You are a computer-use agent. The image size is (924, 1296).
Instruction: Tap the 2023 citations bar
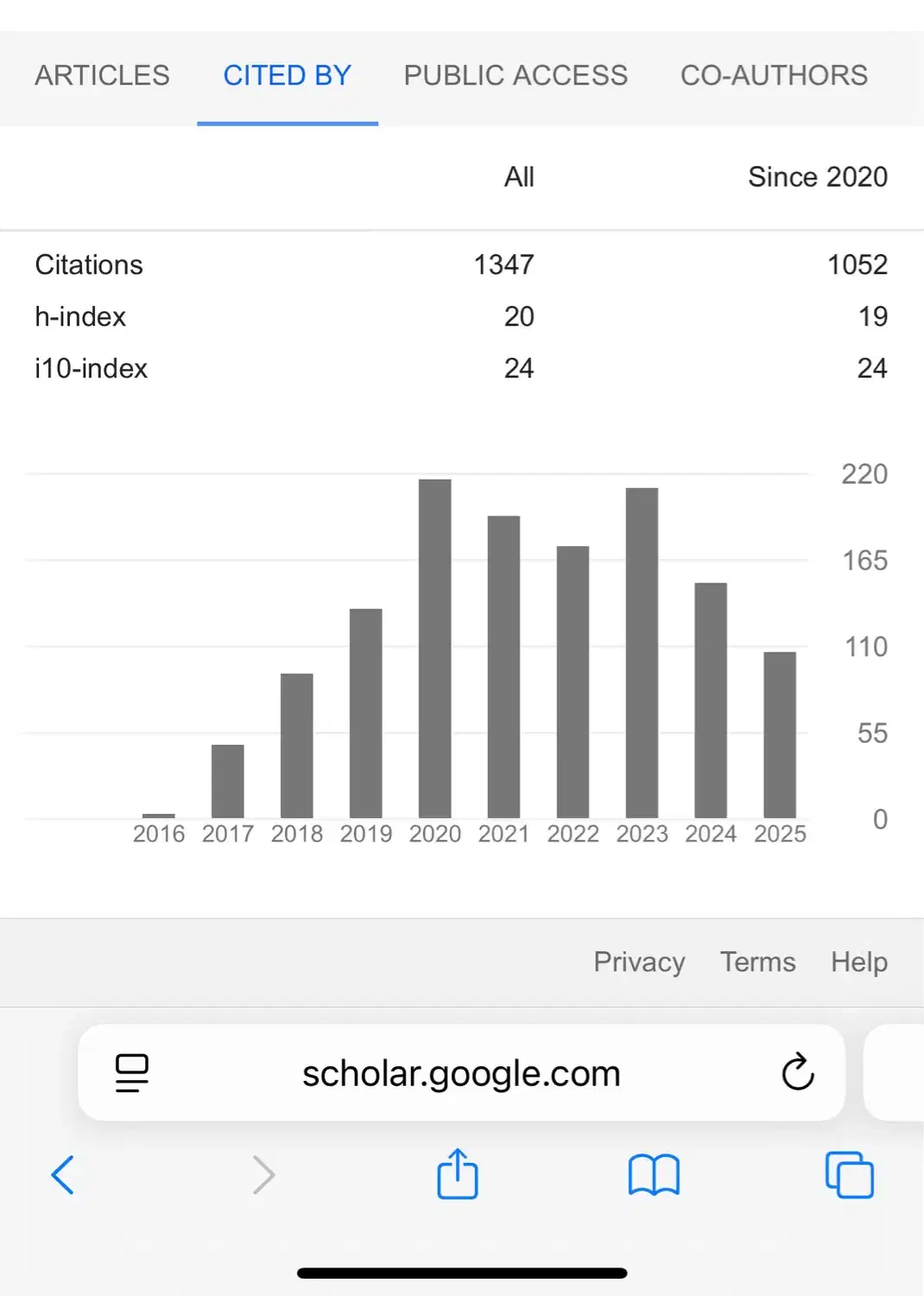click(642, 652)
